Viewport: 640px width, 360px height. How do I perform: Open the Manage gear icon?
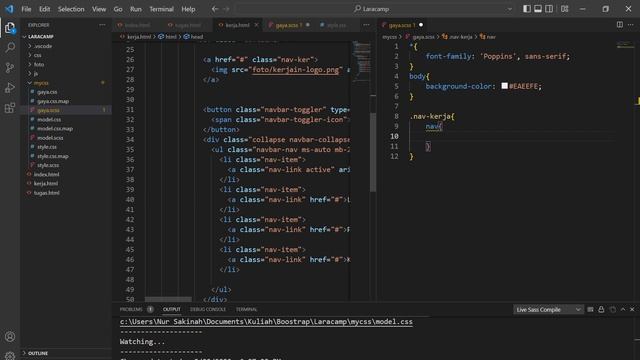10,355
